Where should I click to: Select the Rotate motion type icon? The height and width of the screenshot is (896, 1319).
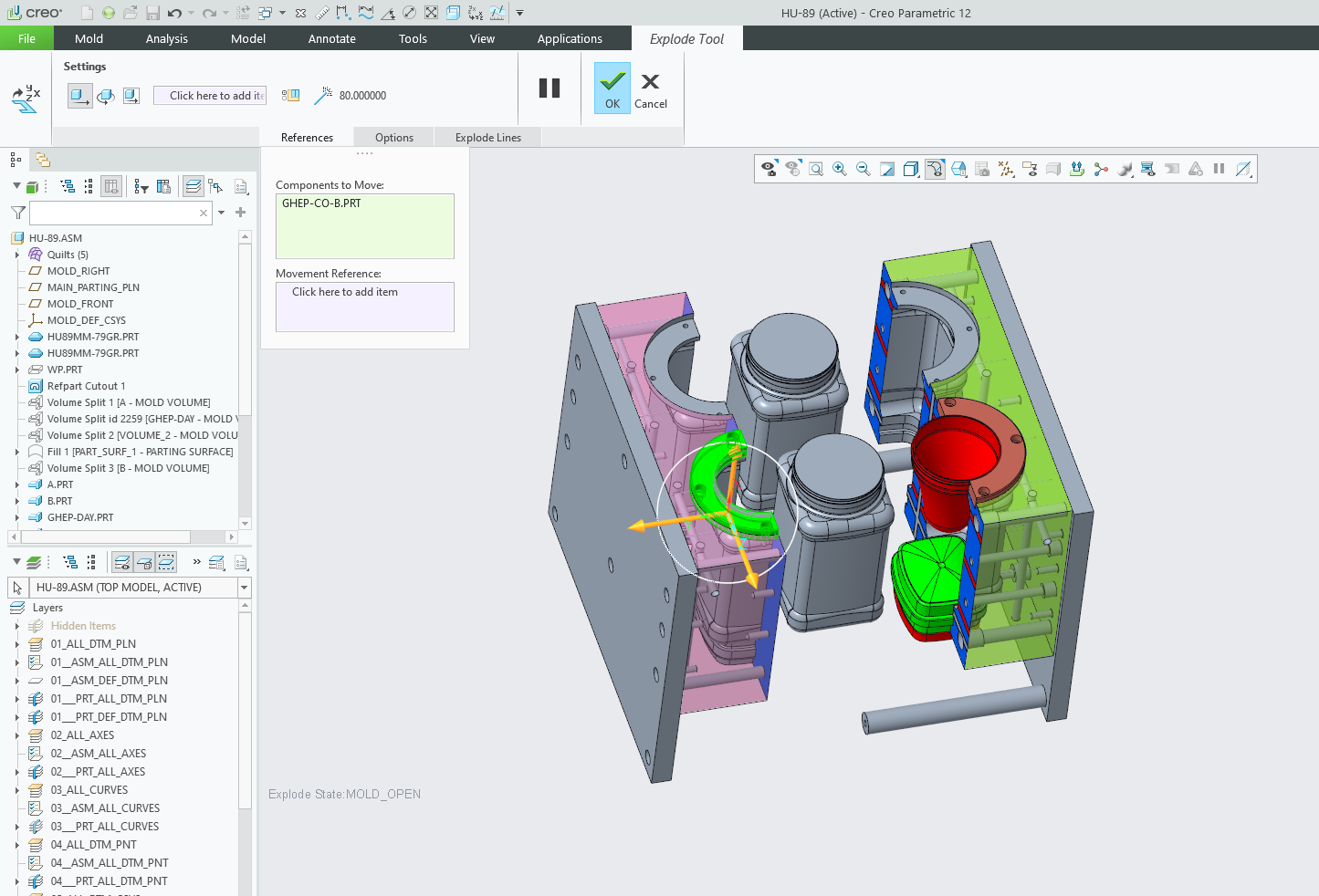[106, 96]
